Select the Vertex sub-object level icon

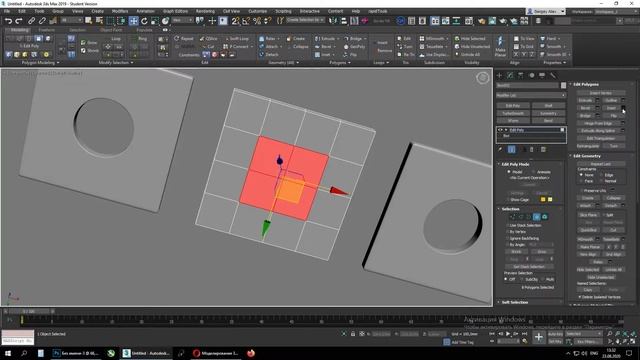pos(513,217)
